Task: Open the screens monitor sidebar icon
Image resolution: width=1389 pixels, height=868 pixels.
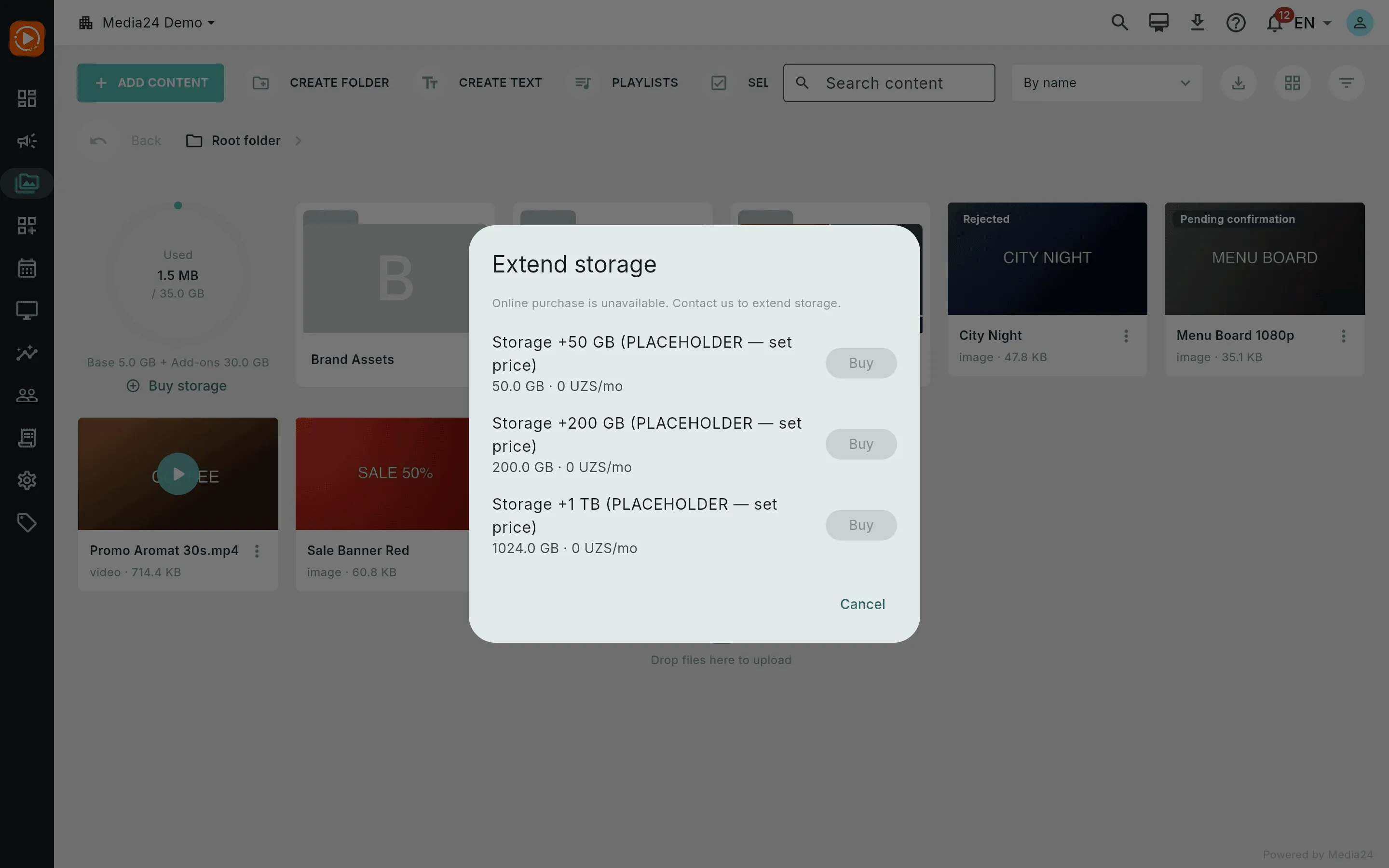Action: click(27, 311)
